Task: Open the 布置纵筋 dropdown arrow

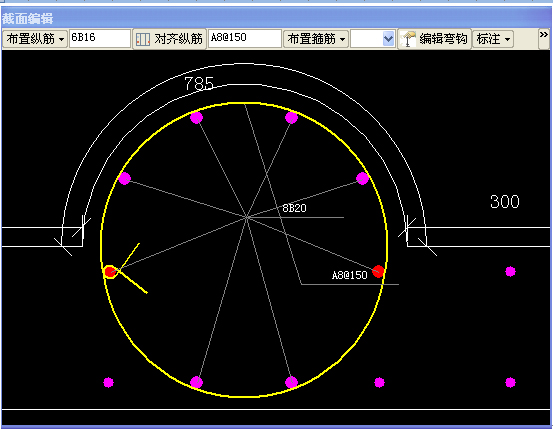Action: click(x=61, y=39)
